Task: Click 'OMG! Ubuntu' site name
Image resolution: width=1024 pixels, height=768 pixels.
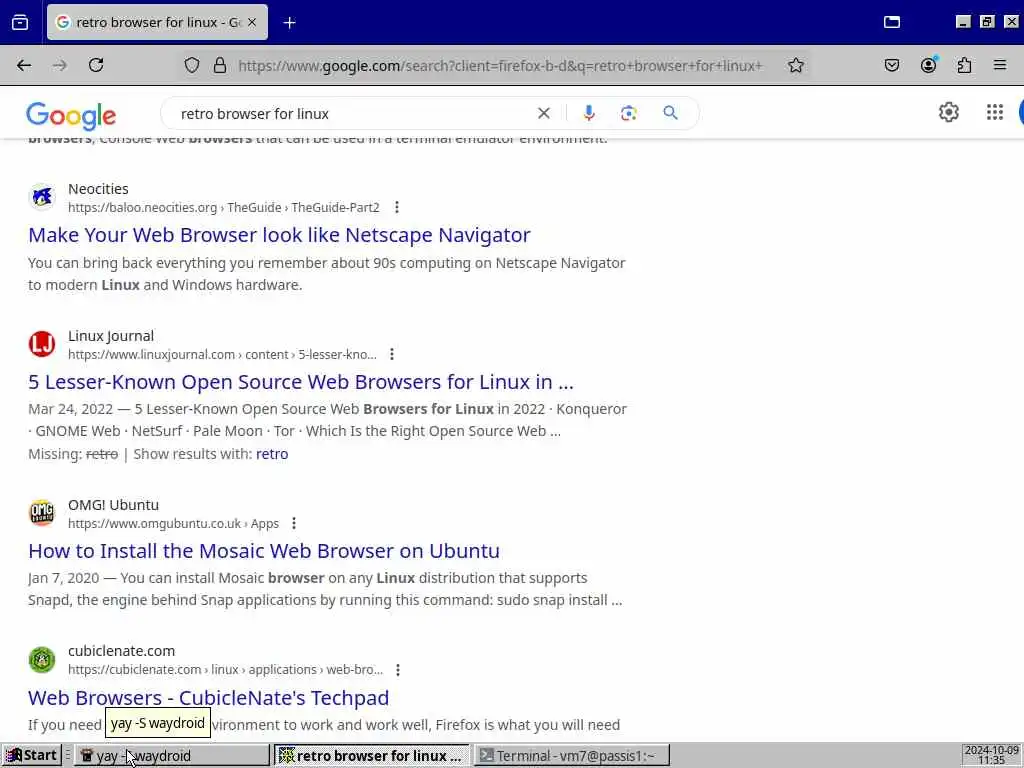Action: click(x=114, y=505)
